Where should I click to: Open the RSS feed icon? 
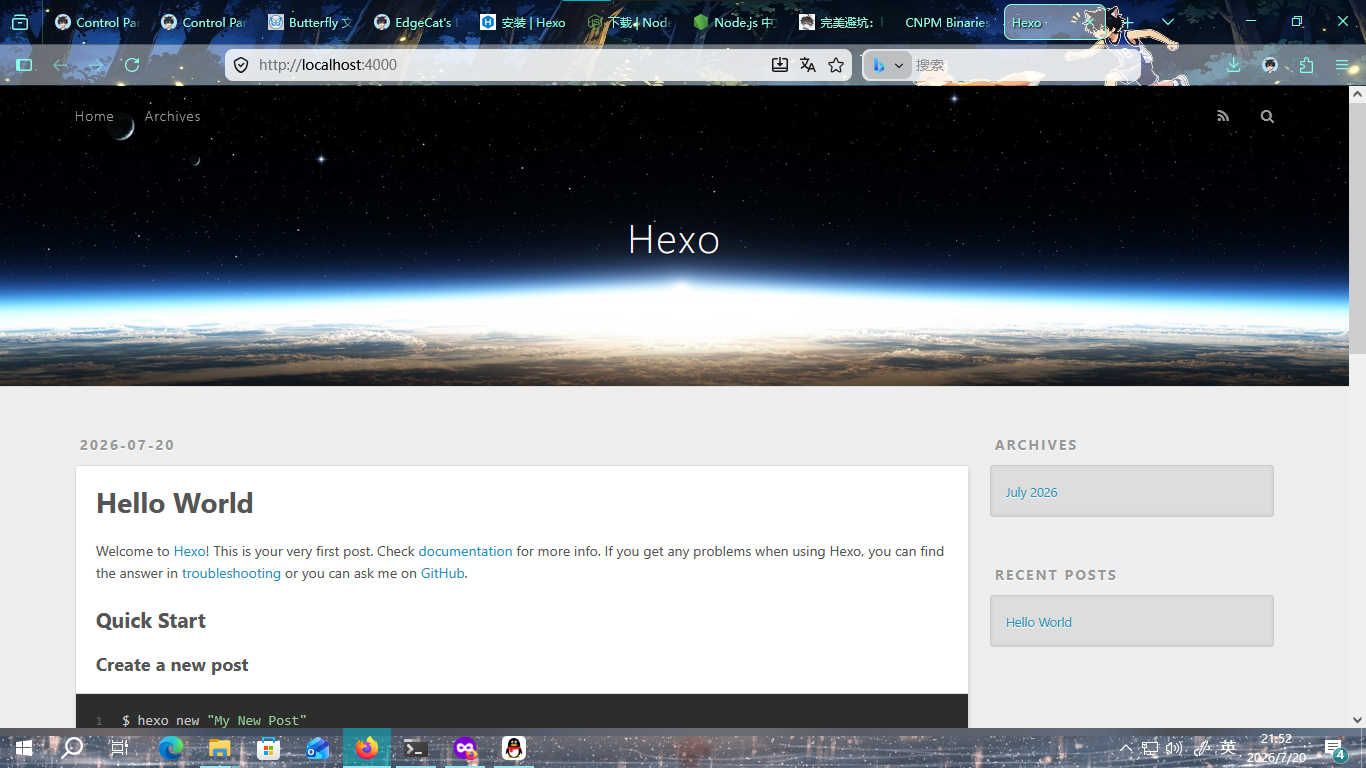(1223, 116)
